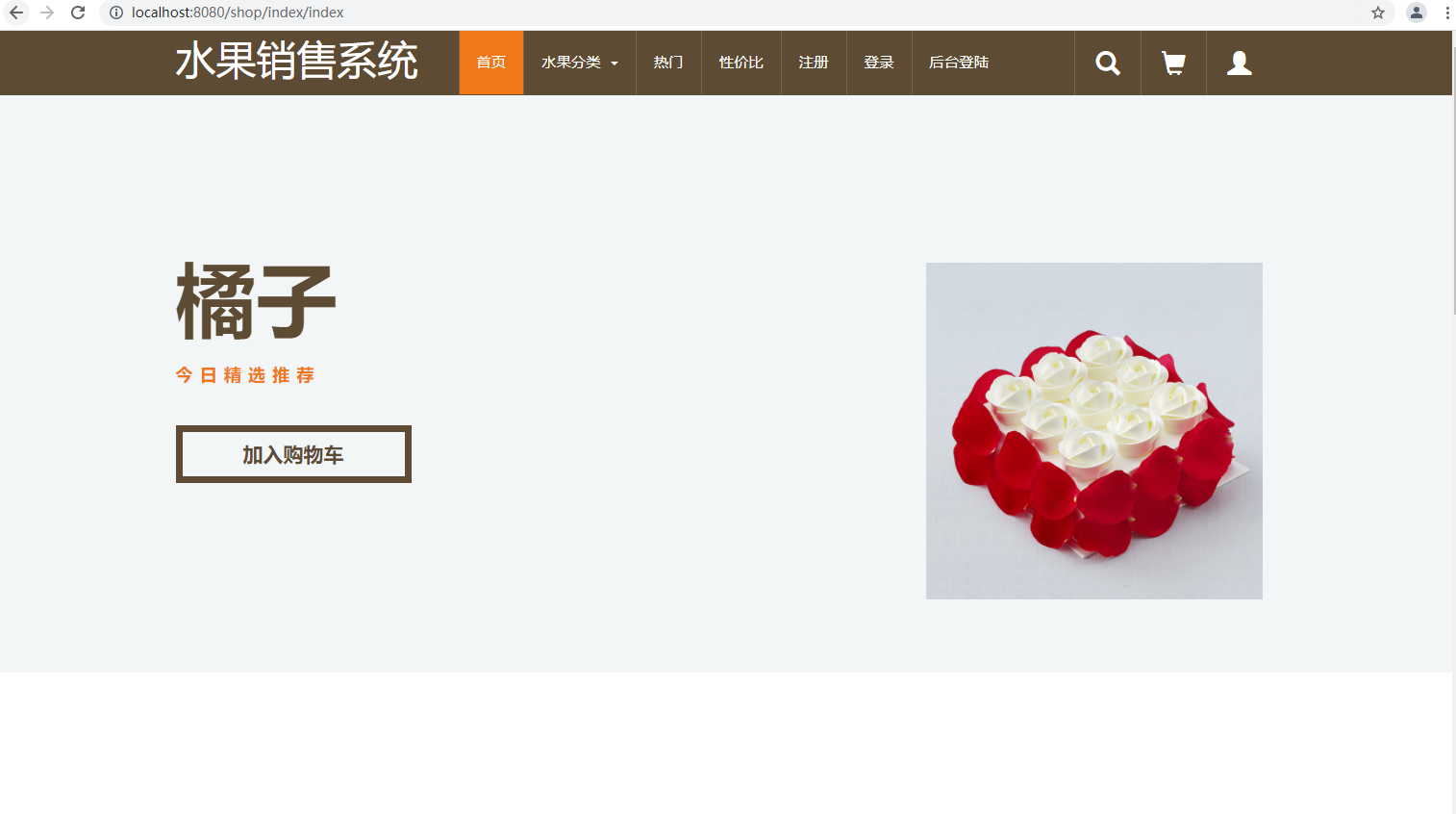Viewport: 1456px width, 814px height.
Task: Open the browser account avatar icon
Action: (x=1417, y=13)
